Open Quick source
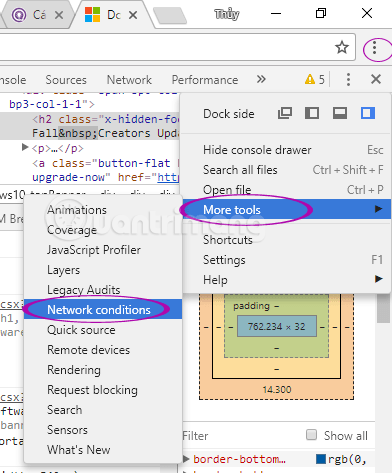392x473 pixels. [x=103, y=330]
